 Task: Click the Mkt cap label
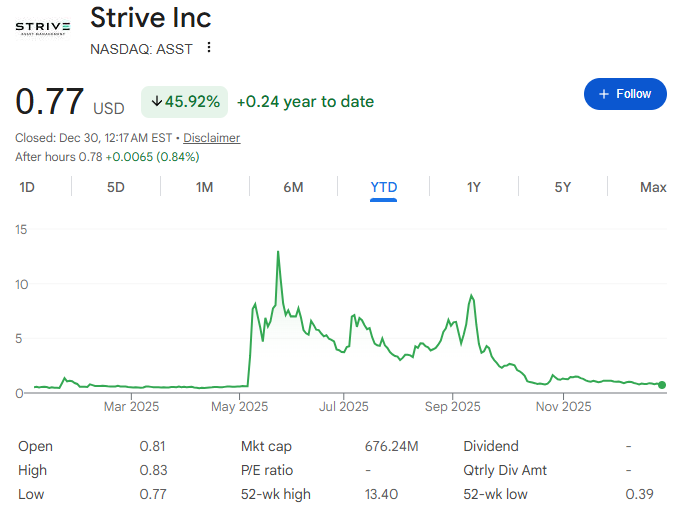click(x=266, y=446)
